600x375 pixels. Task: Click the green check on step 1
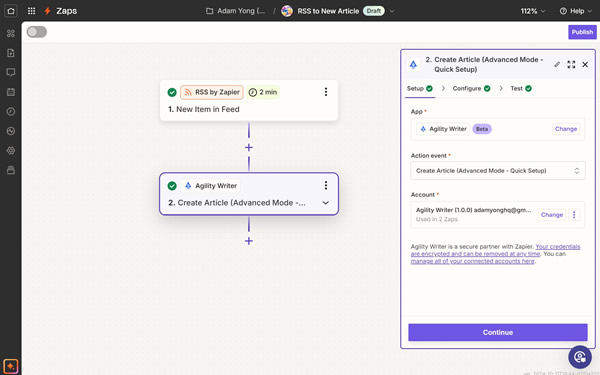(172, 92)
